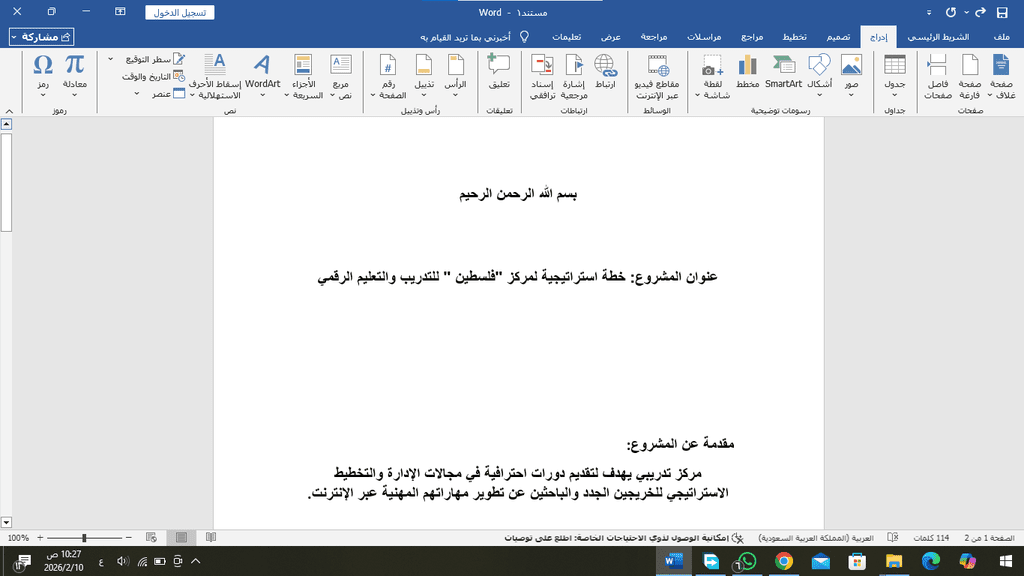Open the ملف file tab
This screenshot has height=576, width=1024.
[996, 37]
